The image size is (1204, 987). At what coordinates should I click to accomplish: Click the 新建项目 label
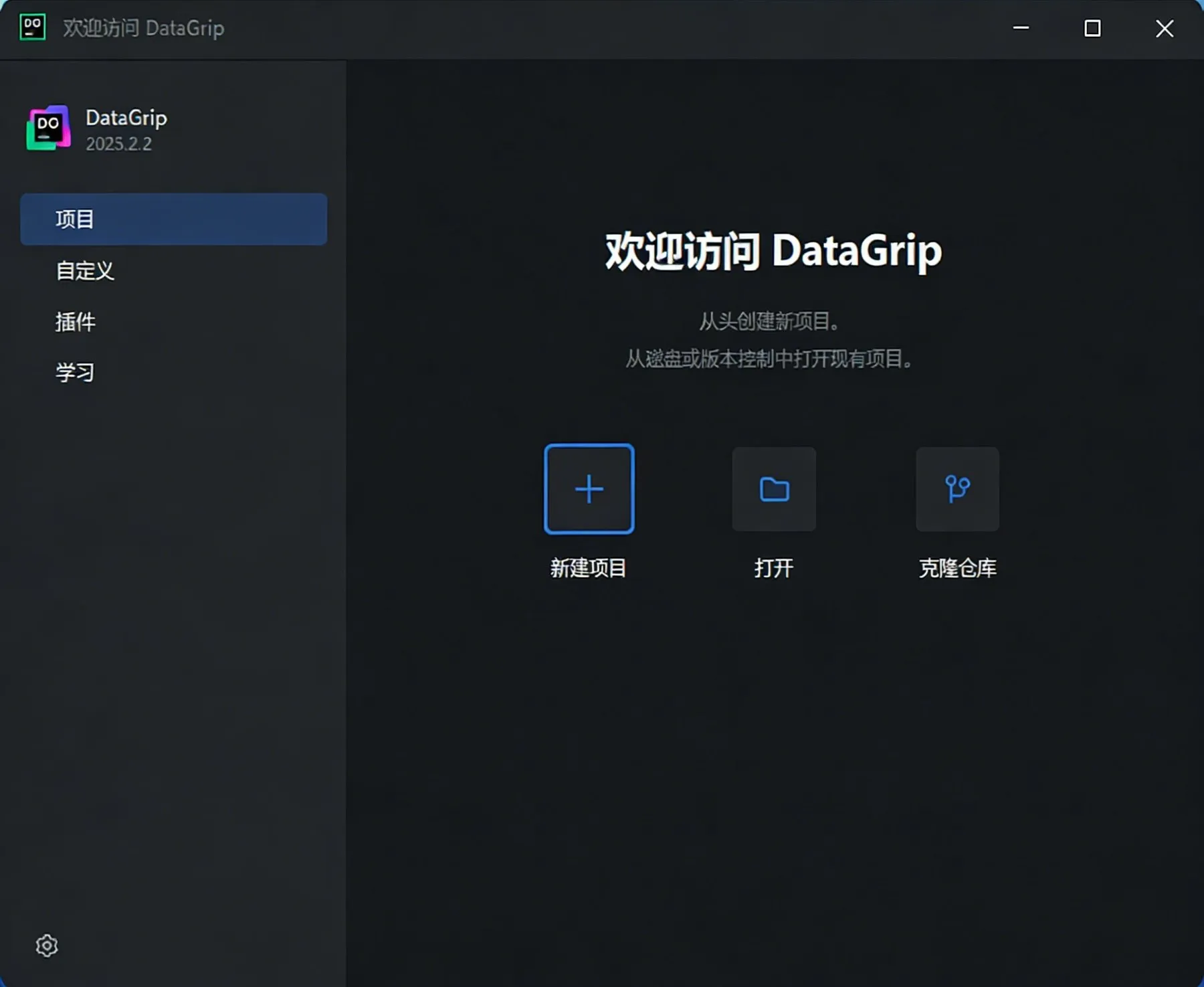pyautogui.click(x=589, y=568)
